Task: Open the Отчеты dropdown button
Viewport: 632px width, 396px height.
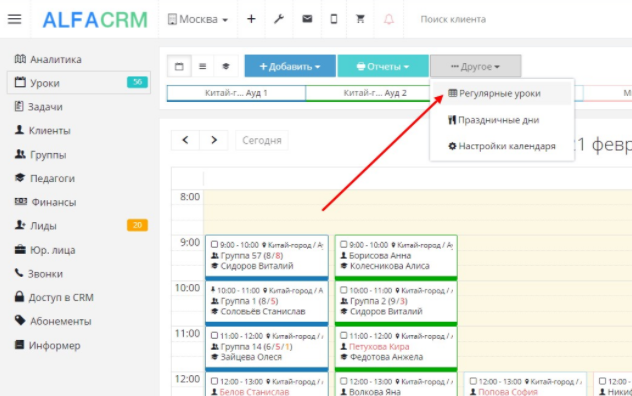Action: 383,66
